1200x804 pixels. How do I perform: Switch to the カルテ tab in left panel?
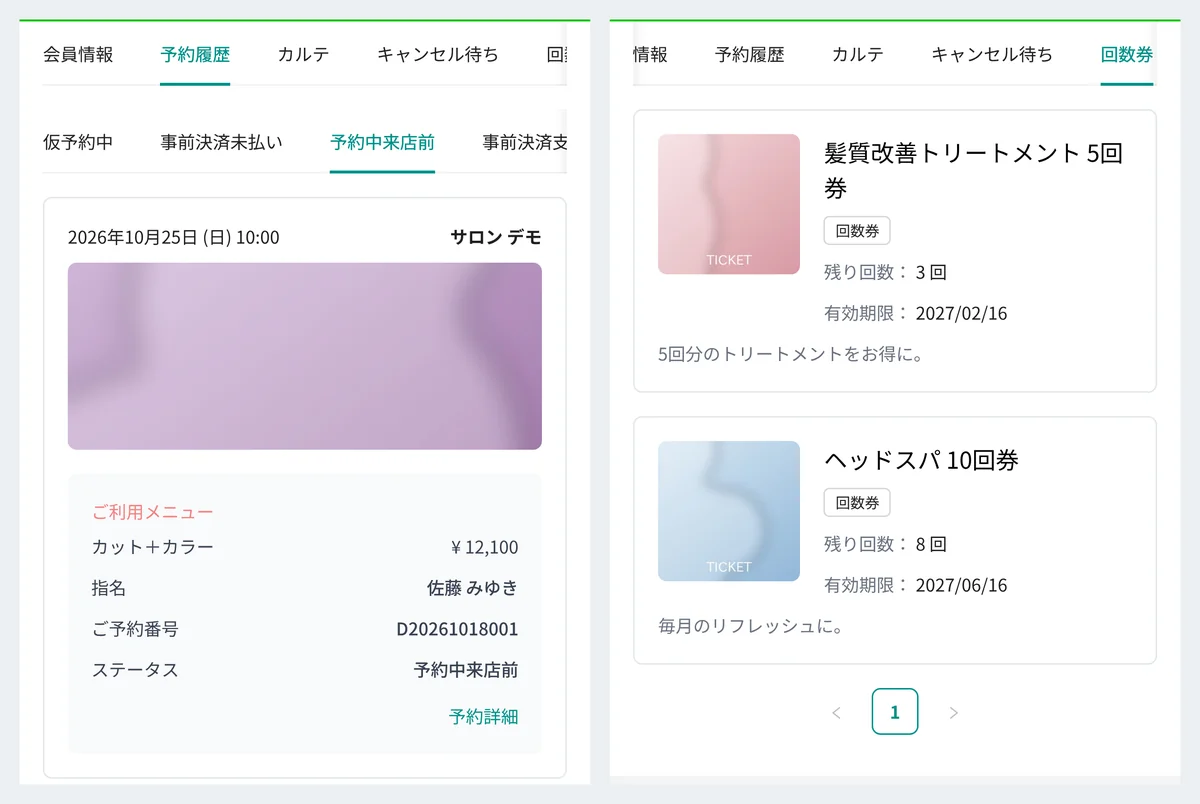coord(303,55)
